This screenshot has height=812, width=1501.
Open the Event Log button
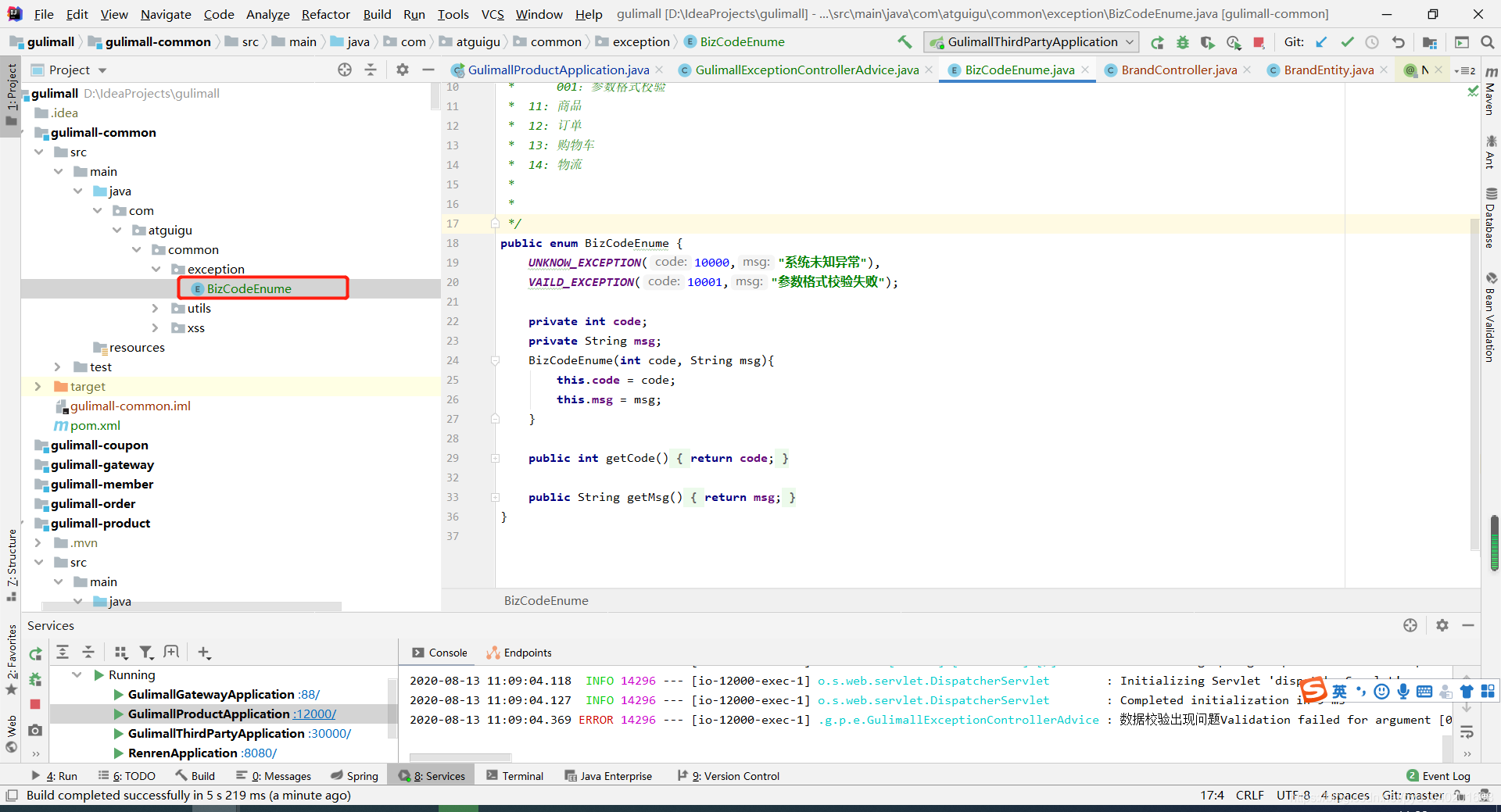[1438, 775]
